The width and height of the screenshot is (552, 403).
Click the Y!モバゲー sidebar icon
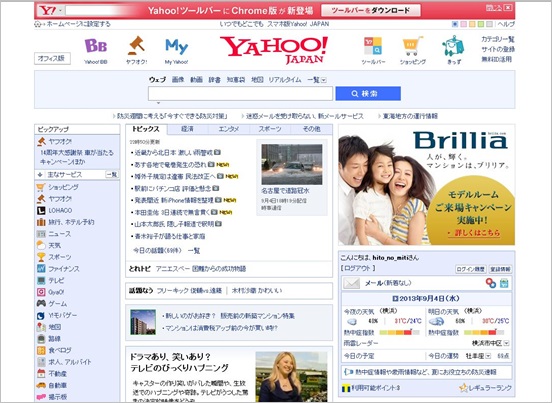click(41, 315)
